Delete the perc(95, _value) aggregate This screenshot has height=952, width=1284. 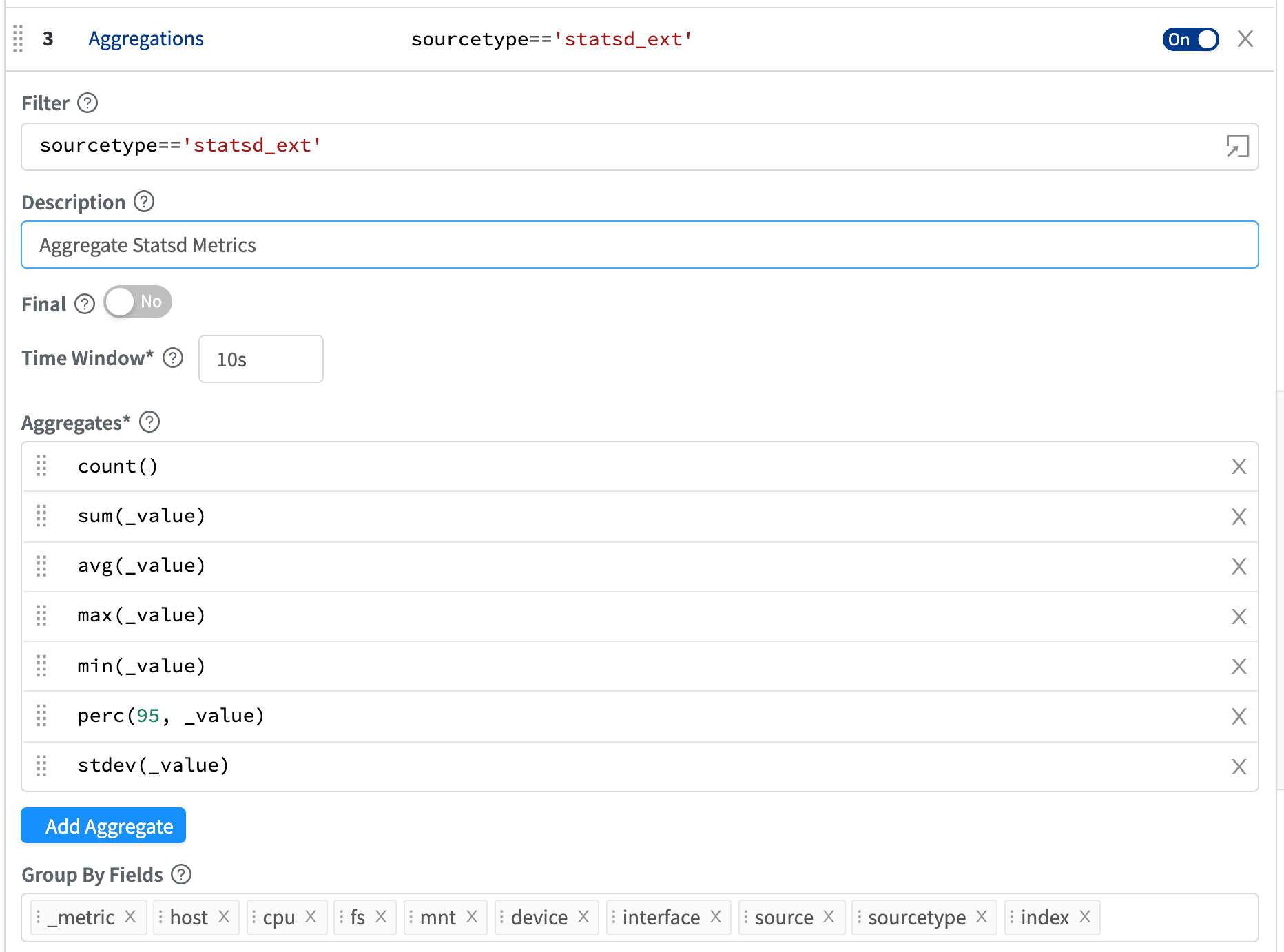(x=1239, y=716)
